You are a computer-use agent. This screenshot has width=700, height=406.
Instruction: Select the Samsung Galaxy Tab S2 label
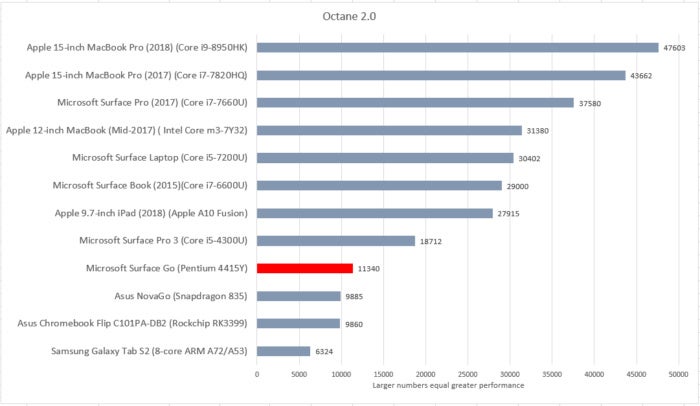click(149, 351)
